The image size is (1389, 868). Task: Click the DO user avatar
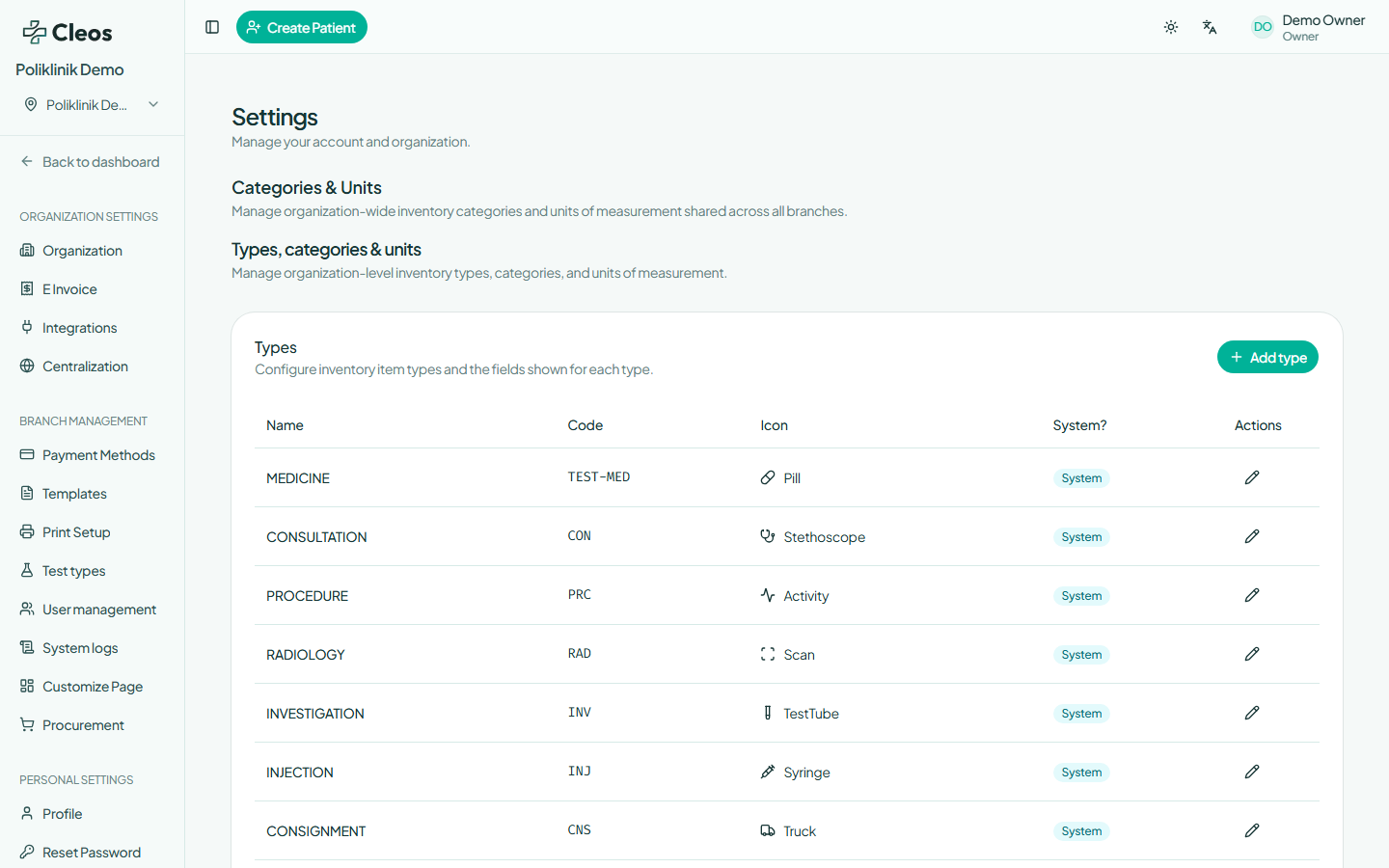click(1263, 27)
